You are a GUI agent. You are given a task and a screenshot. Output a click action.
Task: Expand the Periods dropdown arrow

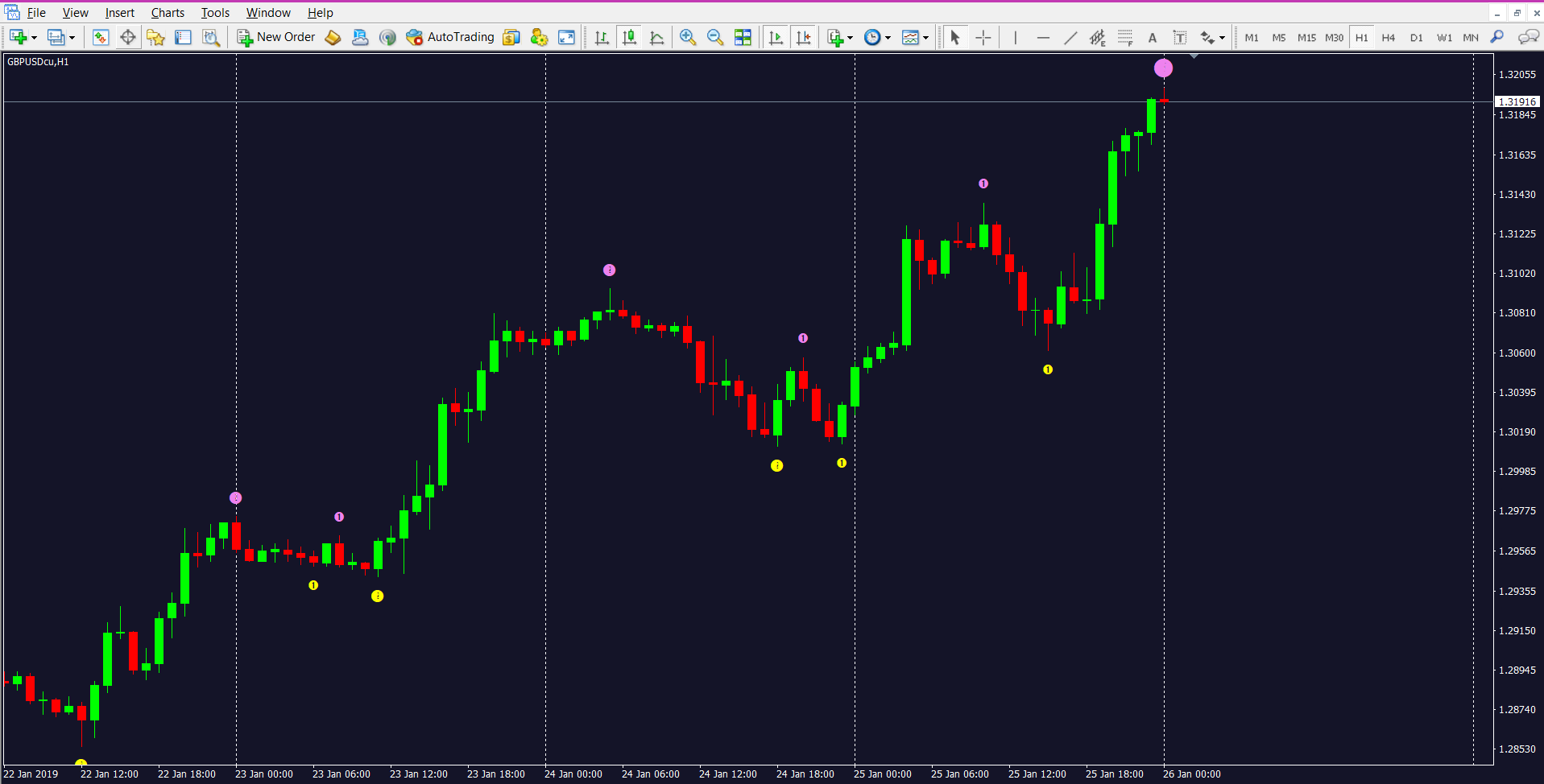[888, 38]
